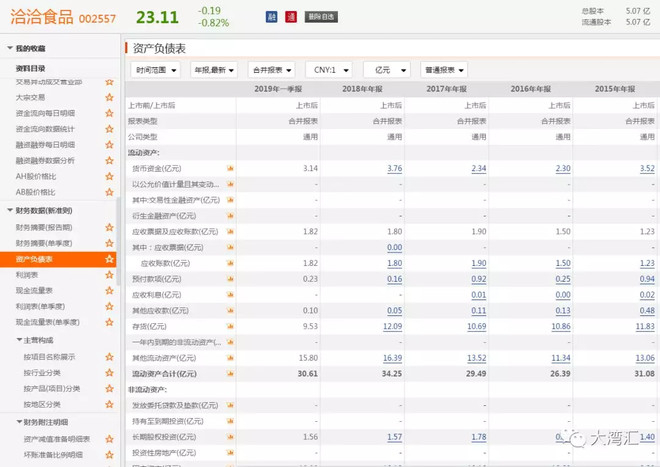Open the 合并报表 dropdown
Viewport: 660px width, 467px height.
click(x=271, y=70)
